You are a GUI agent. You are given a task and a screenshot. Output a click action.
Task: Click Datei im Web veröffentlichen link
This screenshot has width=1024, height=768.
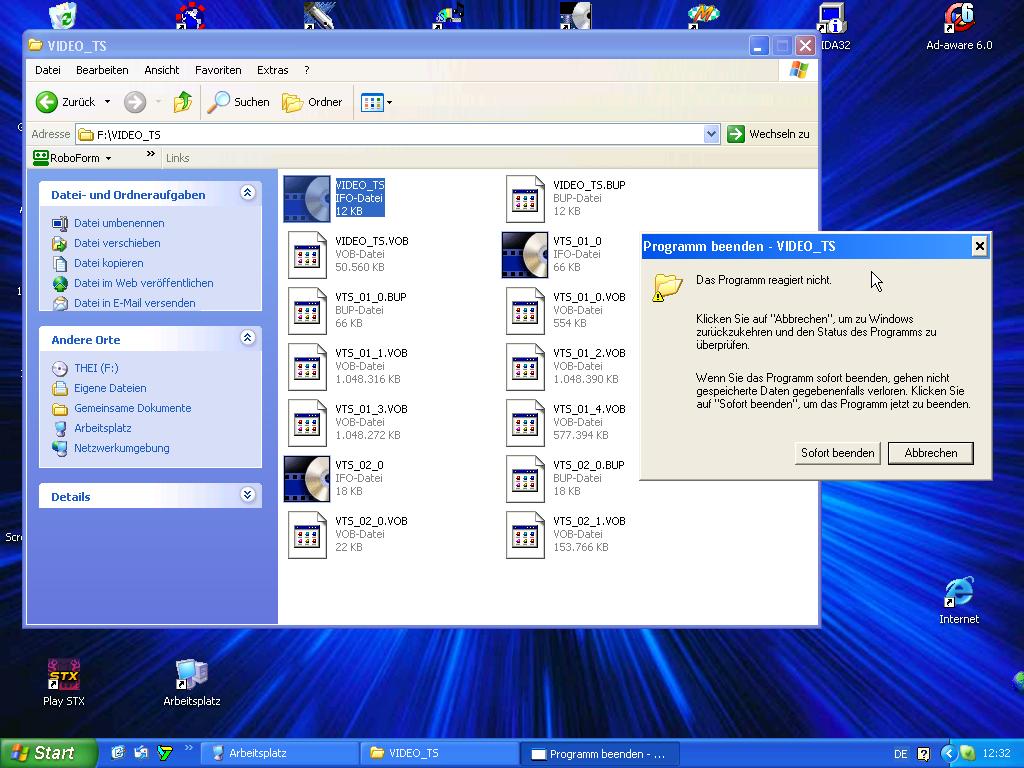(x=144, y=283)
